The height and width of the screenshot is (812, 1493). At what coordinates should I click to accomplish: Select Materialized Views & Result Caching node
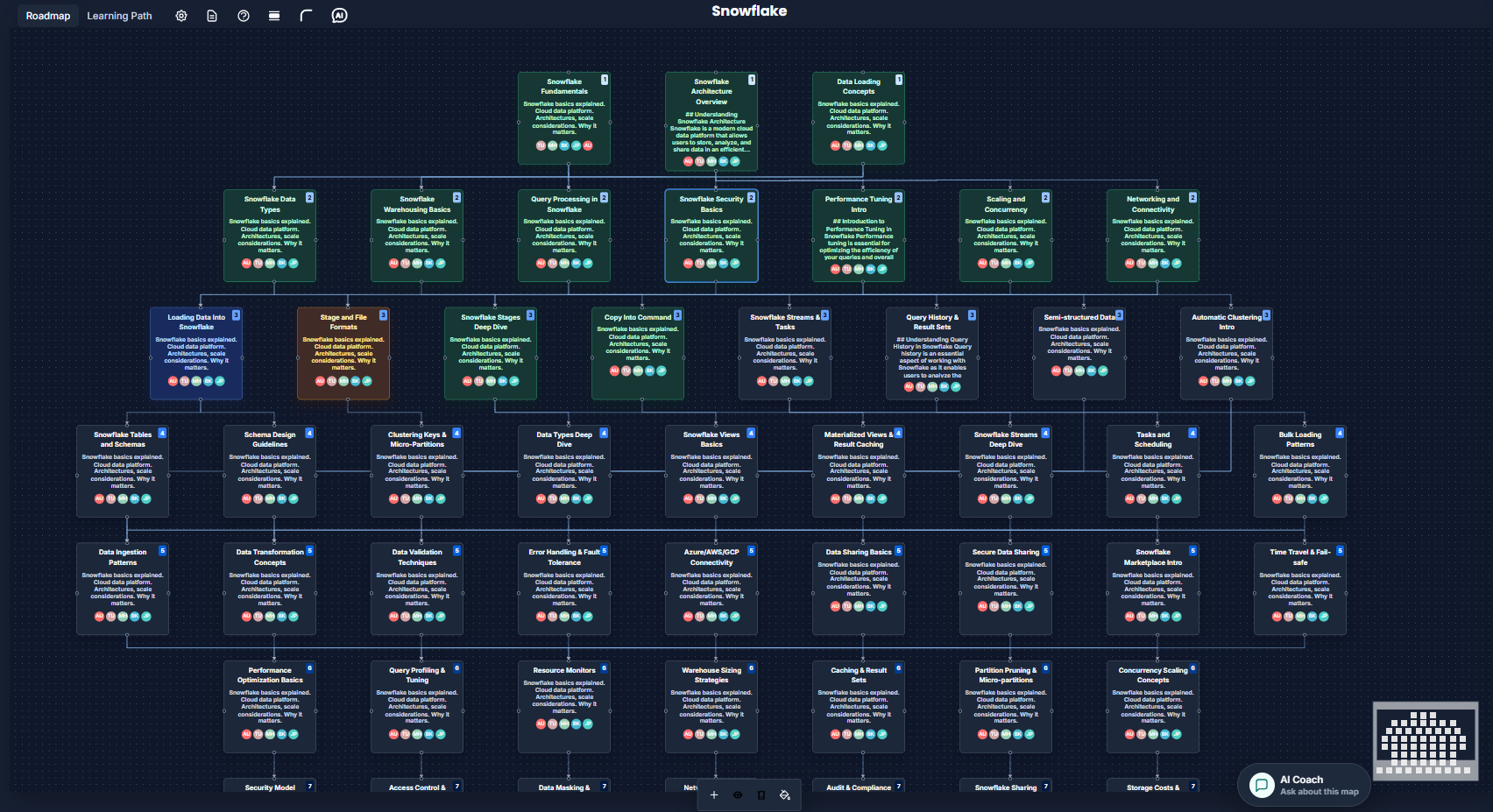pyautogui.click(x=859, y=471)
